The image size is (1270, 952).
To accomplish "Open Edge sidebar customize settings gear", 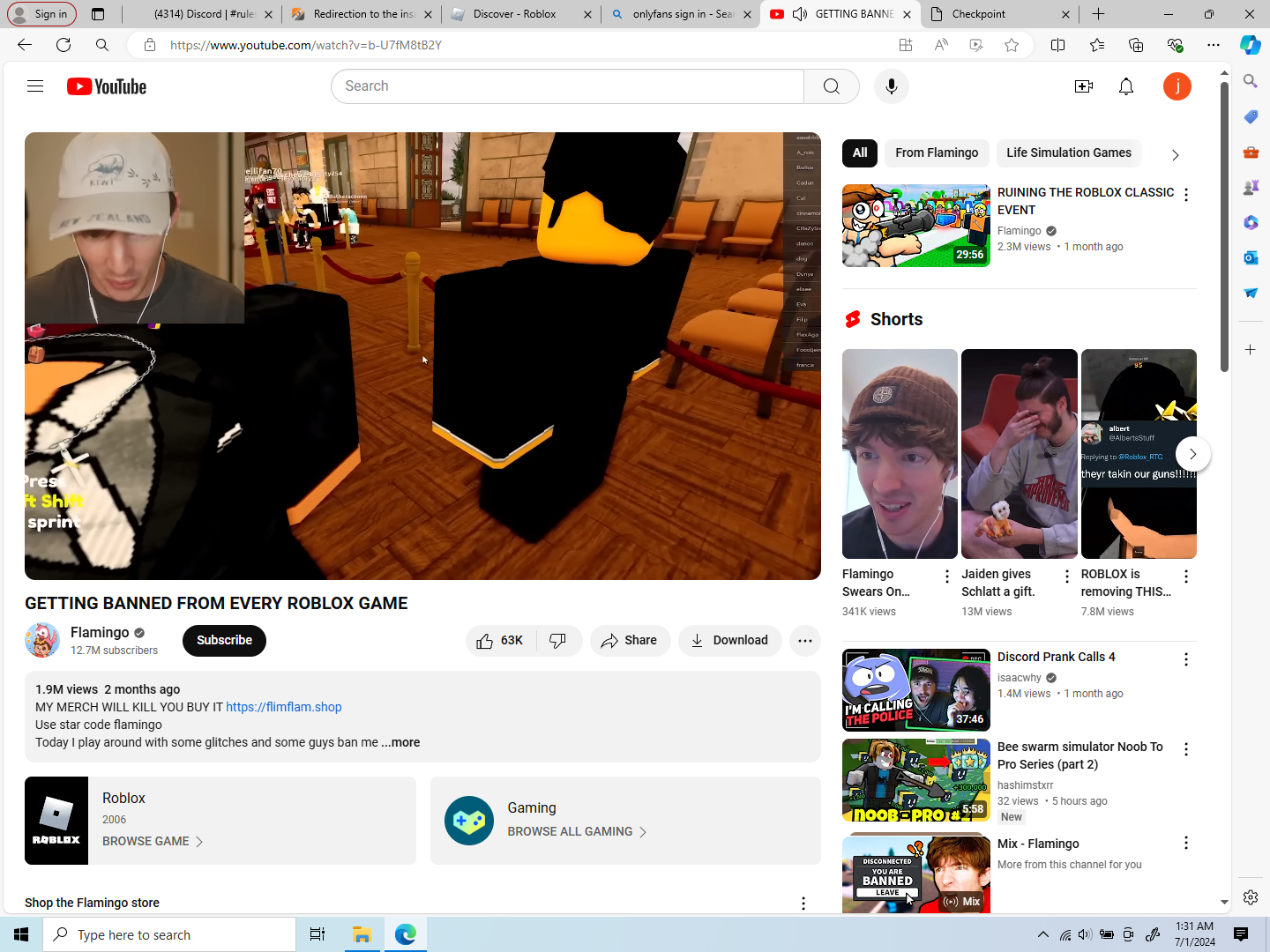I will 1251,897.
